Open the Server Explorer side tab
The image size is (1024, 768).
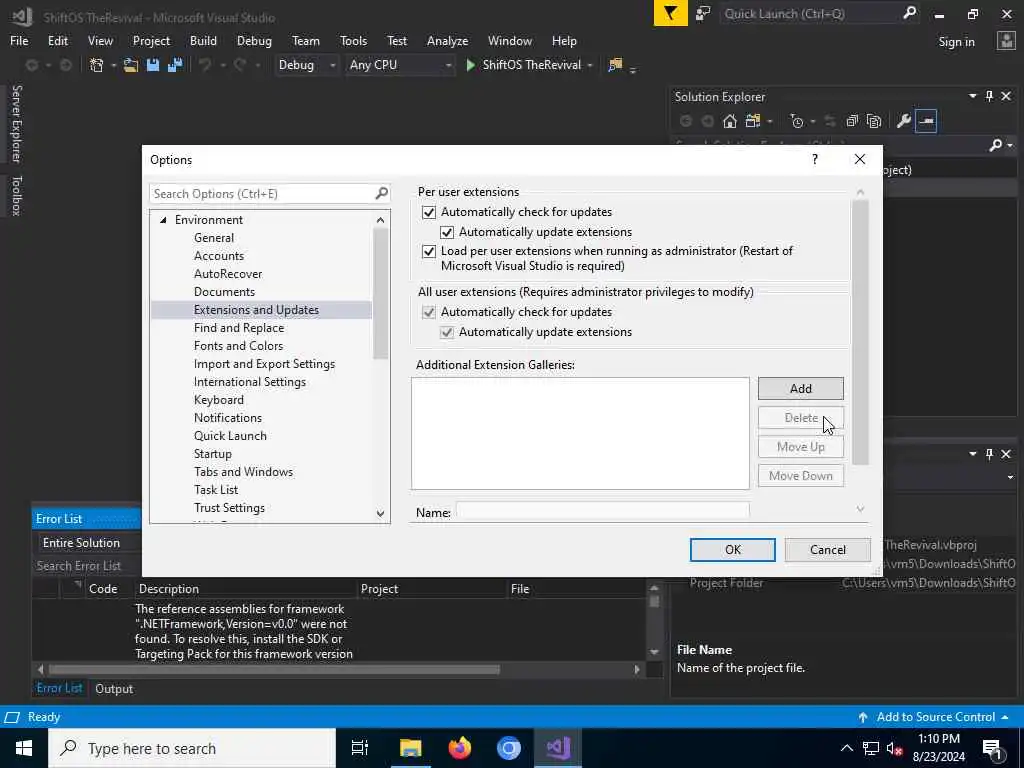coord(16,123)
